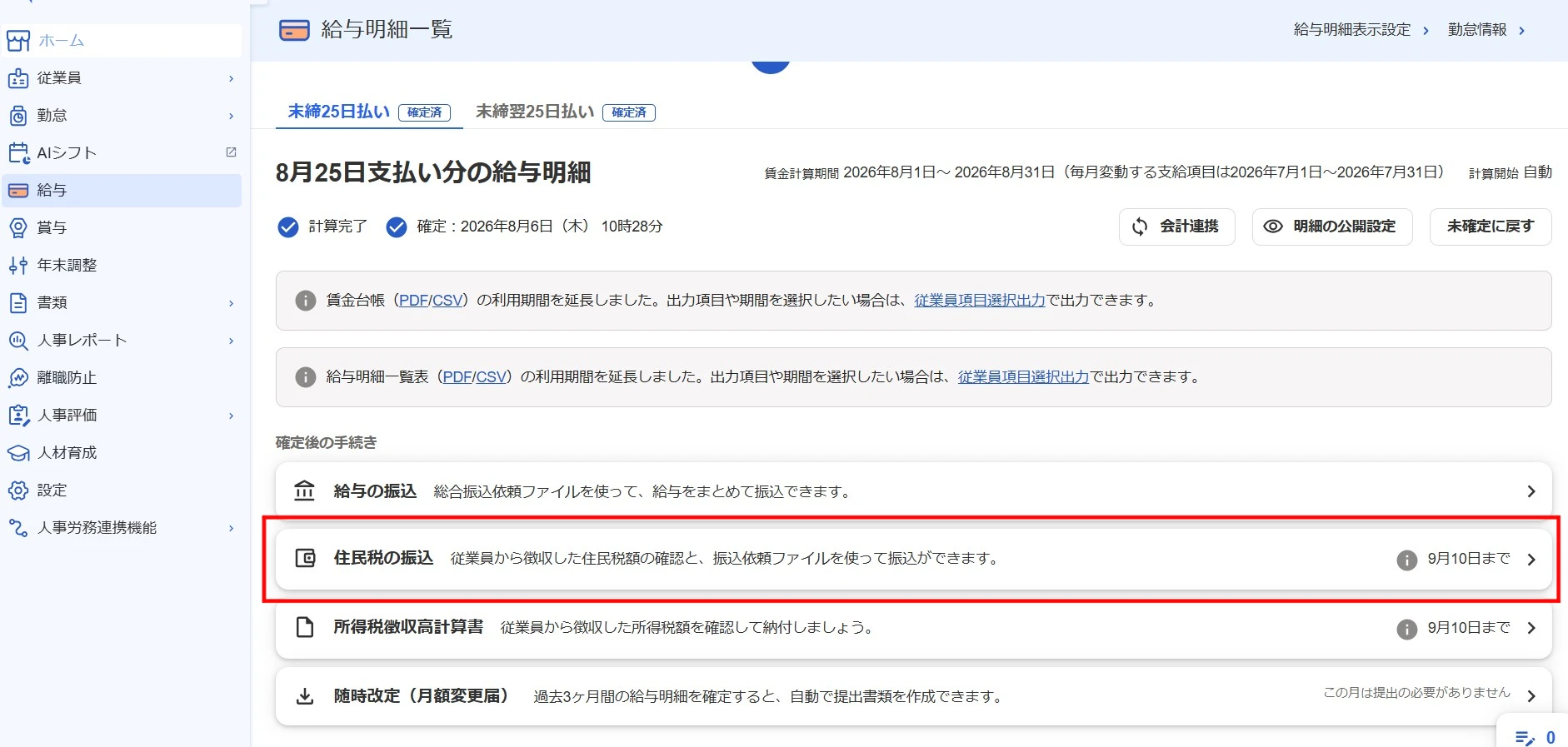
Task: Expand the 人事レポート submenu chevron
Action: click(232, 341)
